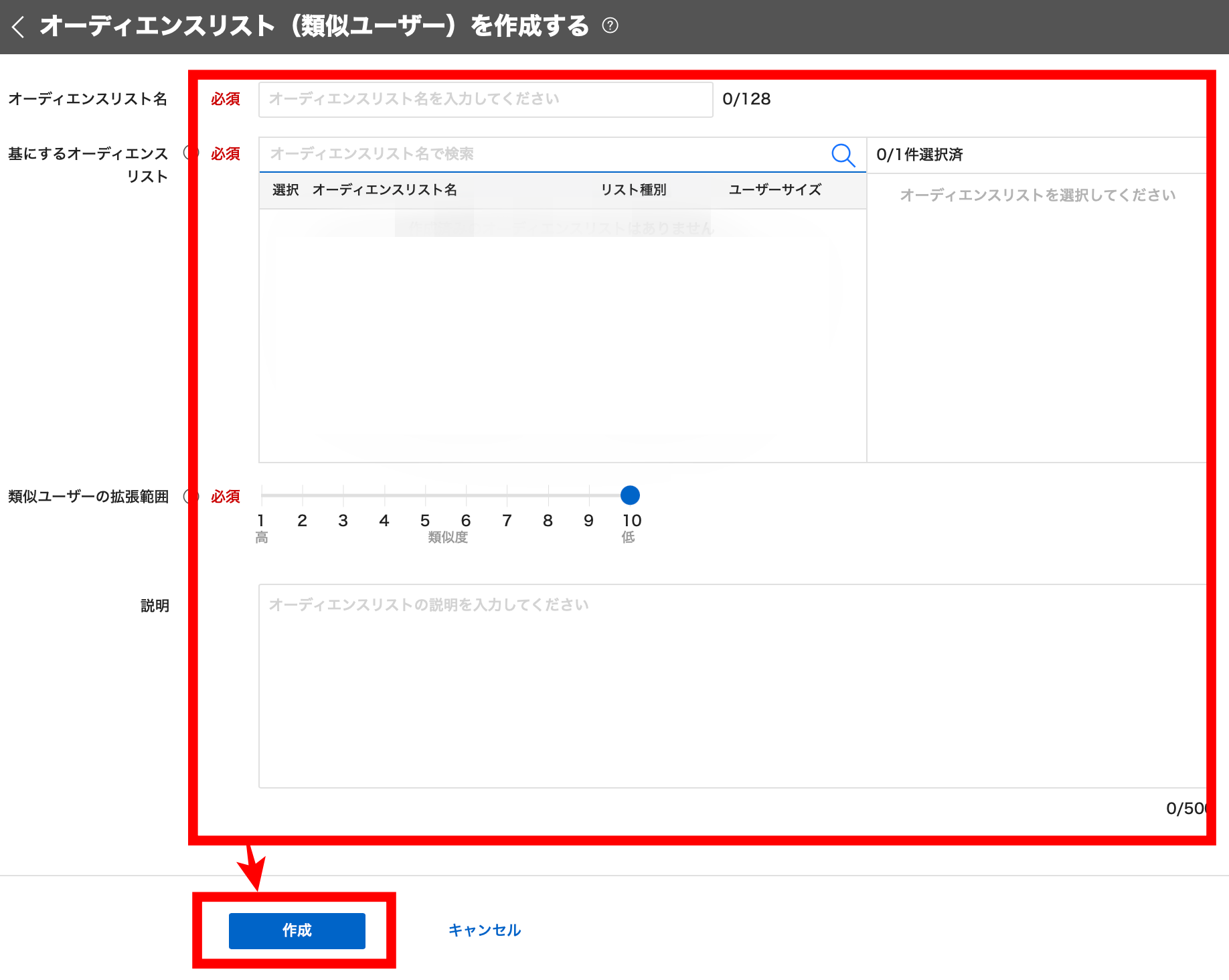Click the キャンセル link
Viewport: 1229px width, 980px height.
[x=484, y=930]
